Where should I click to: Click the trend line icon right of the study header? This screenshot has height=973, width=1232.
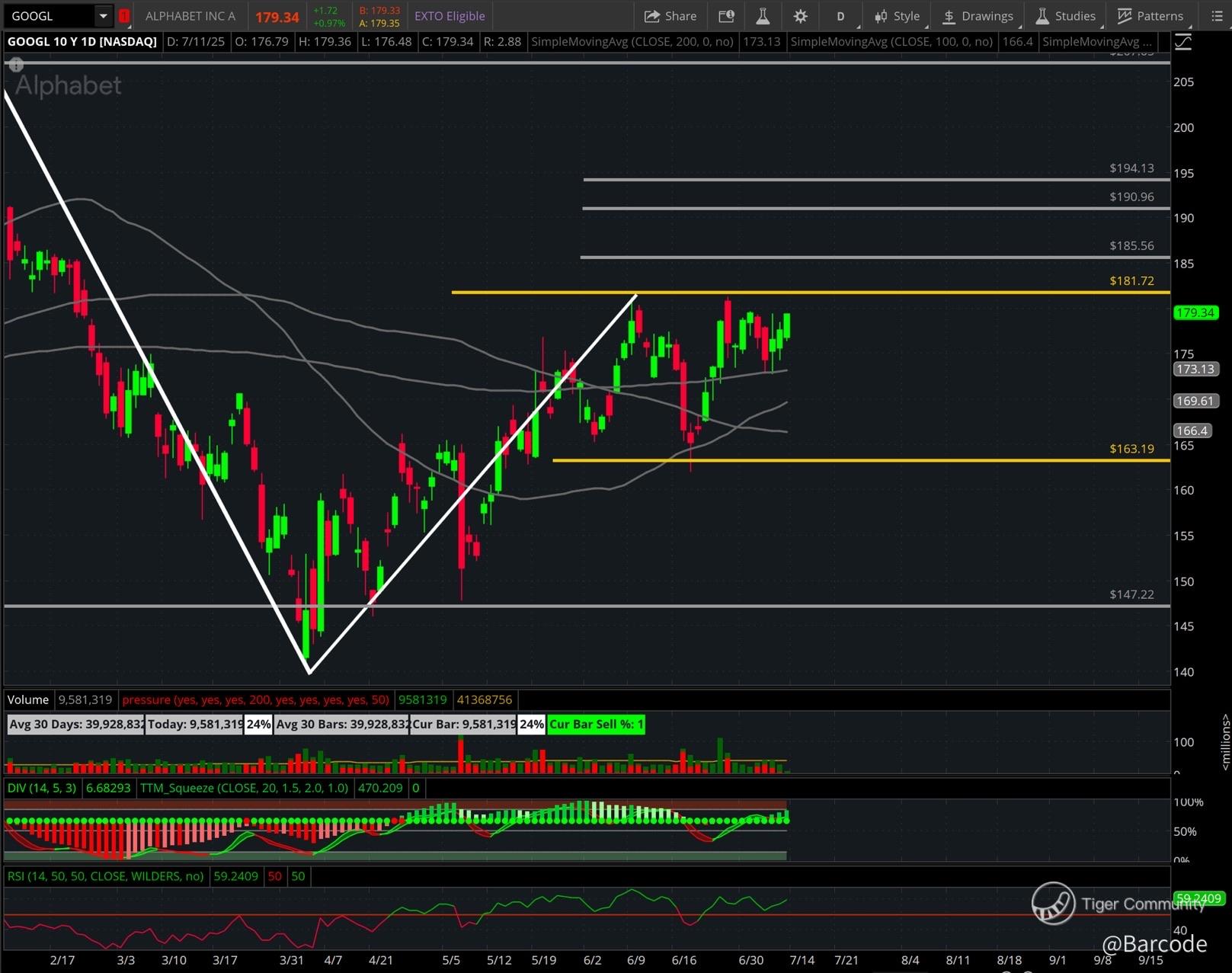(1183, 42)
